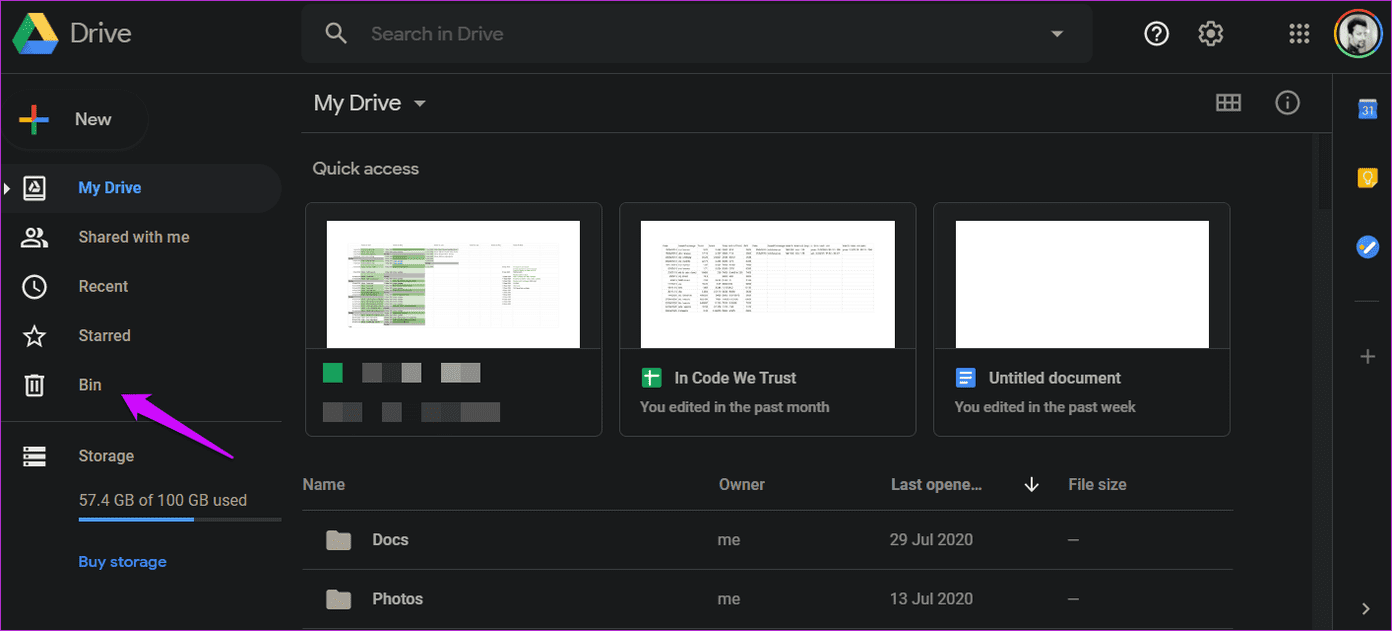Screen dimensions: 1392x631
Task: Open Untitled document thumbnail
Action: 1082,284
